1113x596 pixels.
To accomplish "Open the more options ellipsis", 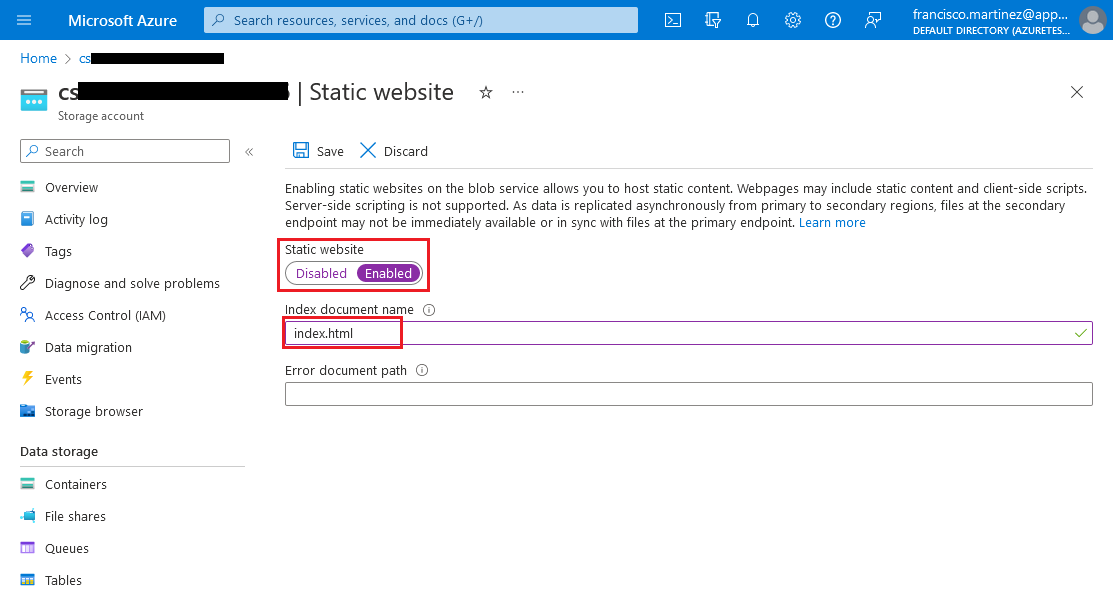I will point(518,92).
